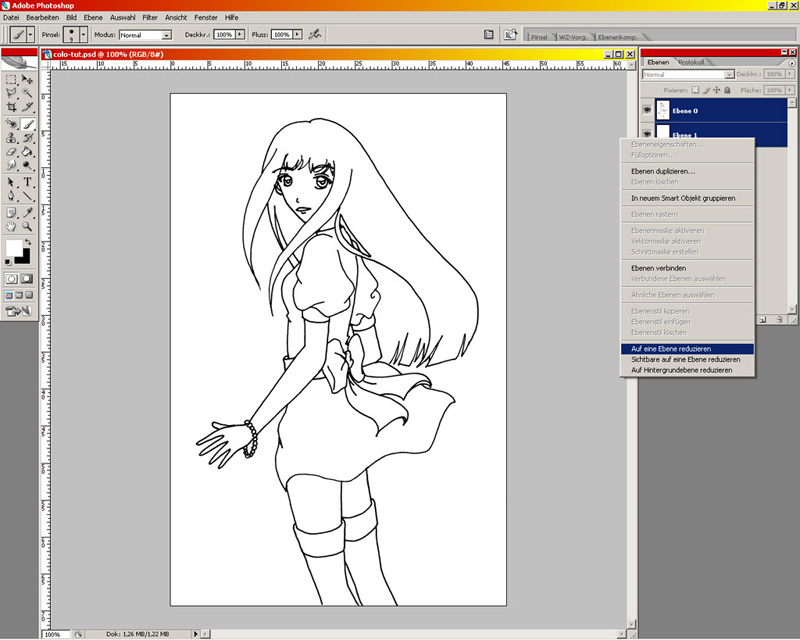This screenshot has height=640, width=800.
Task: Toggle lock transparent pixels in Fixieren
Action: (x=695, y=90)
